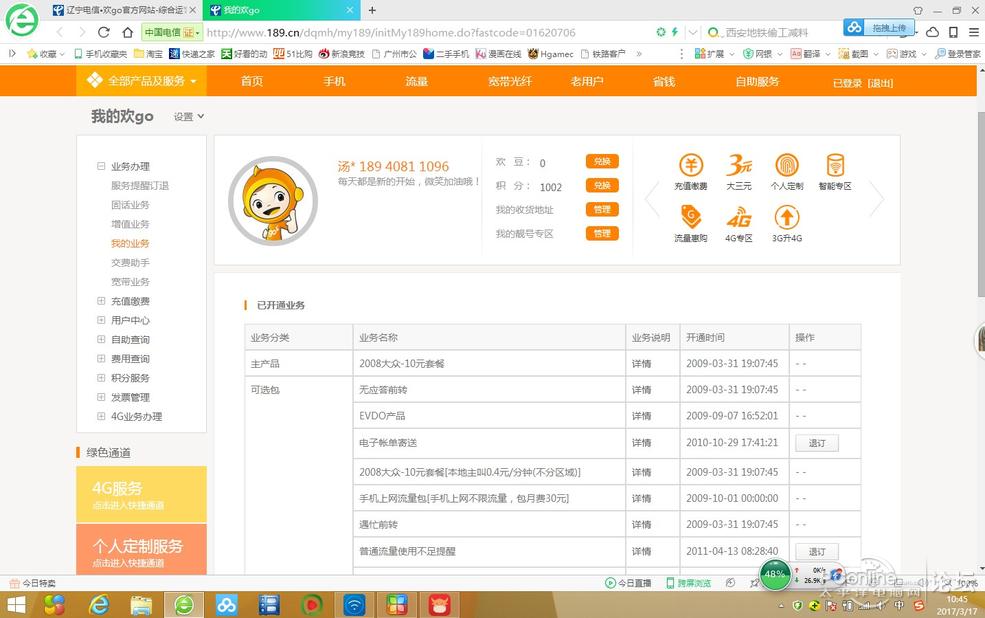985x618 pixels.
Task: Click the browser address bar URL
Action: click(391, 32)
